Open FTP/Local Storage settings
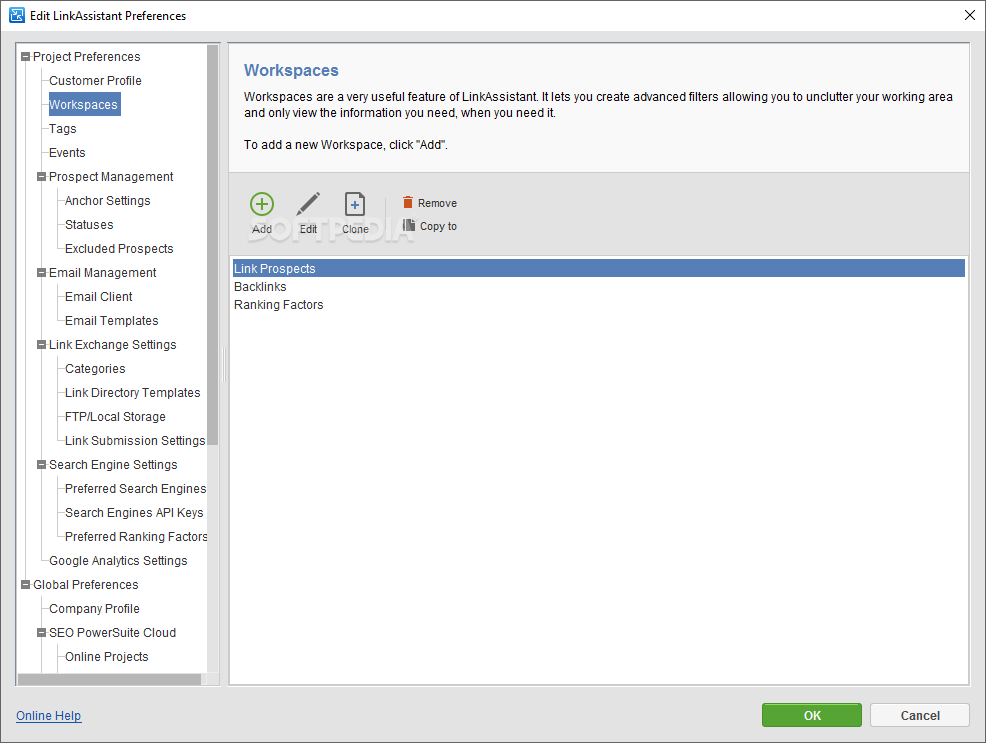The height and width of the screenshot is (743, 986). [x=115, y=417]
